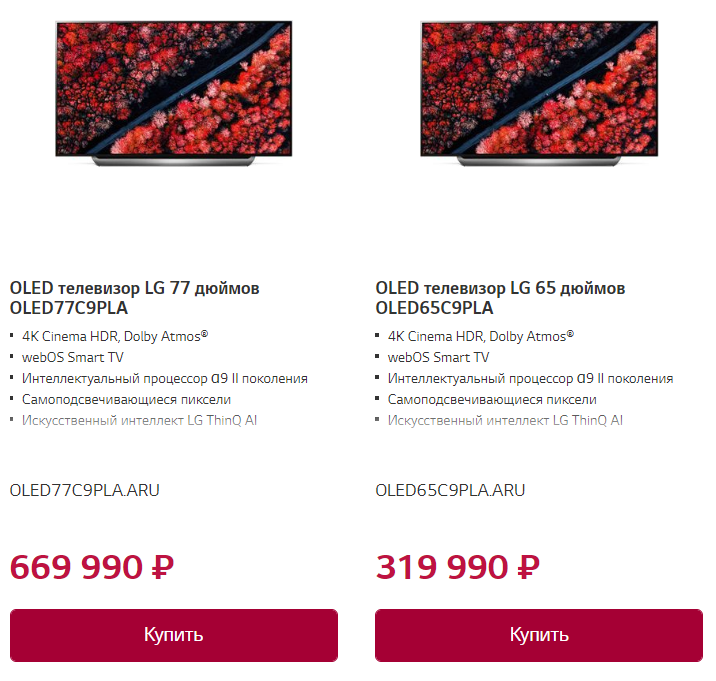Open the OLED65C9PLA product title link

click(x=500, y=298)
